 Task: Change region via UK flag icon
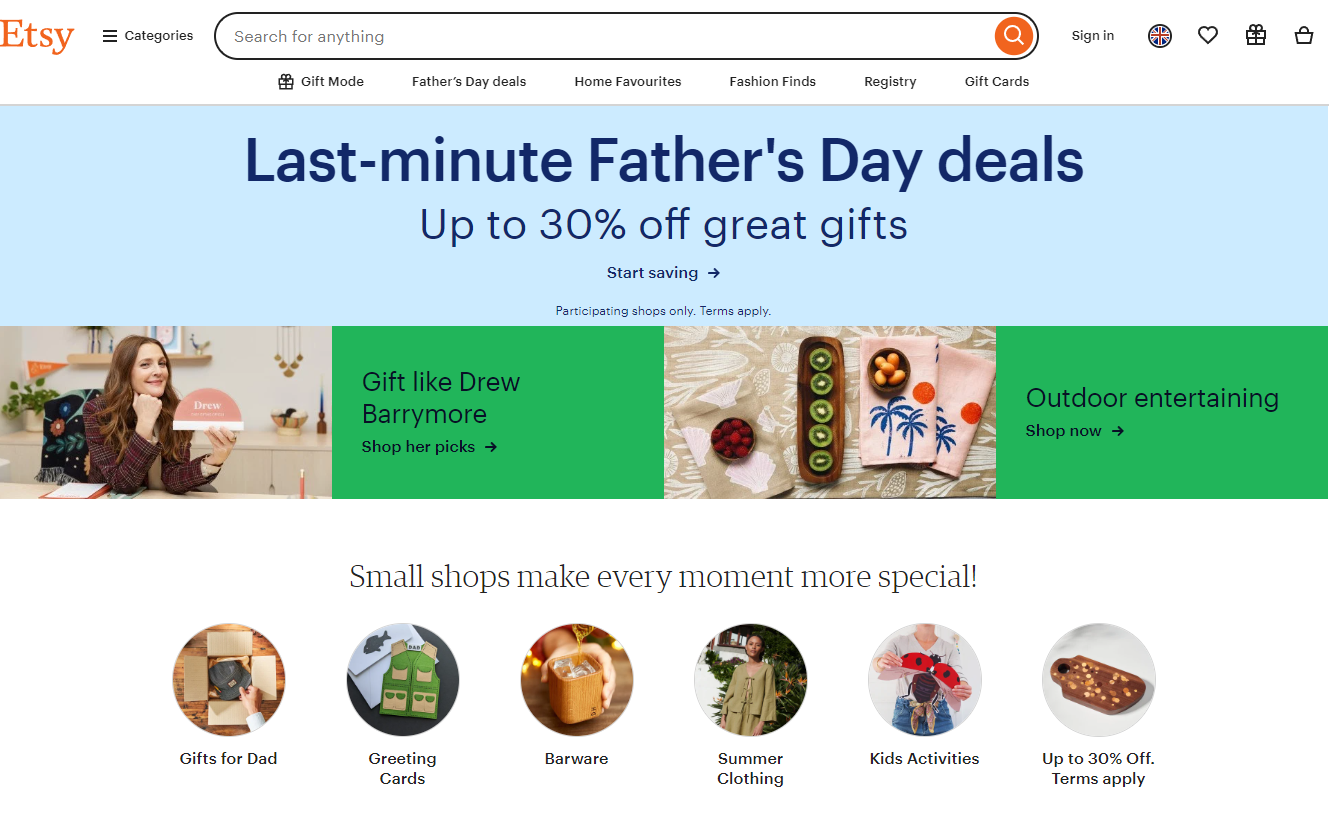1160,36
